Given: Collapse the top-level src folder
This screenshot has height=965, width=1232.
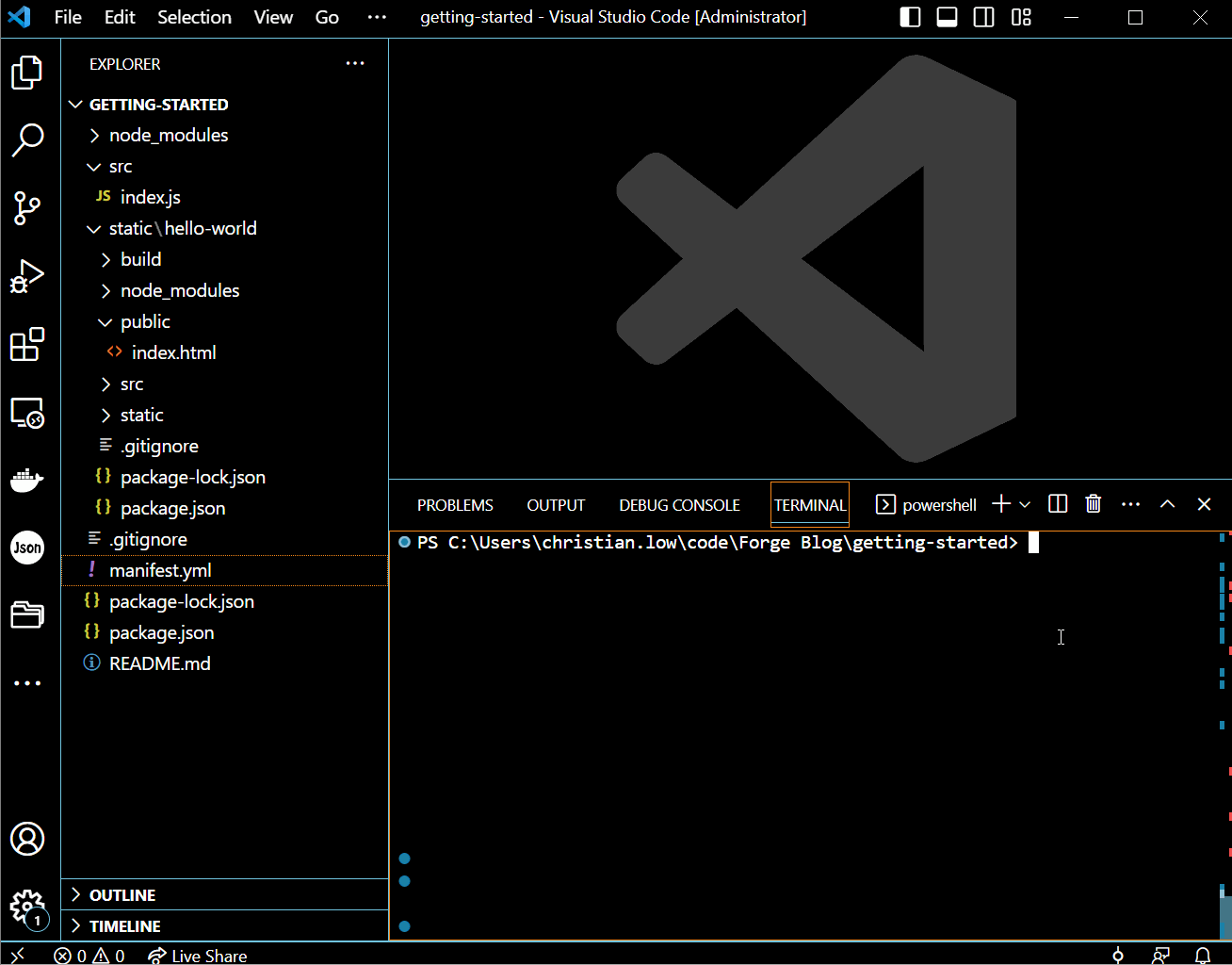Looking at the screenshot, I should tap(224, 166).
